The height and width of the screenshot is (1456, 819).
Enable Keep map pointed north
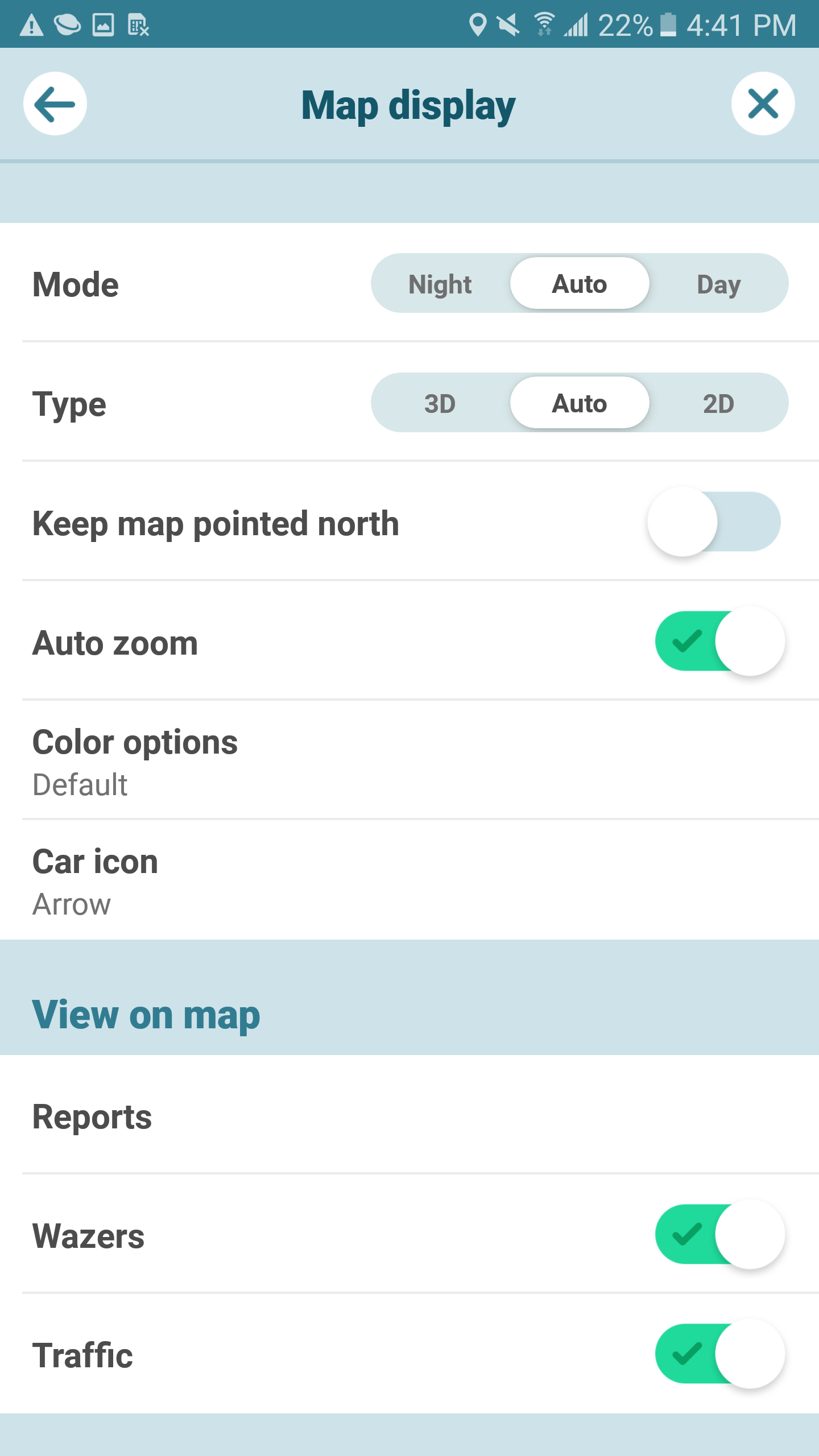coord(714,522)
